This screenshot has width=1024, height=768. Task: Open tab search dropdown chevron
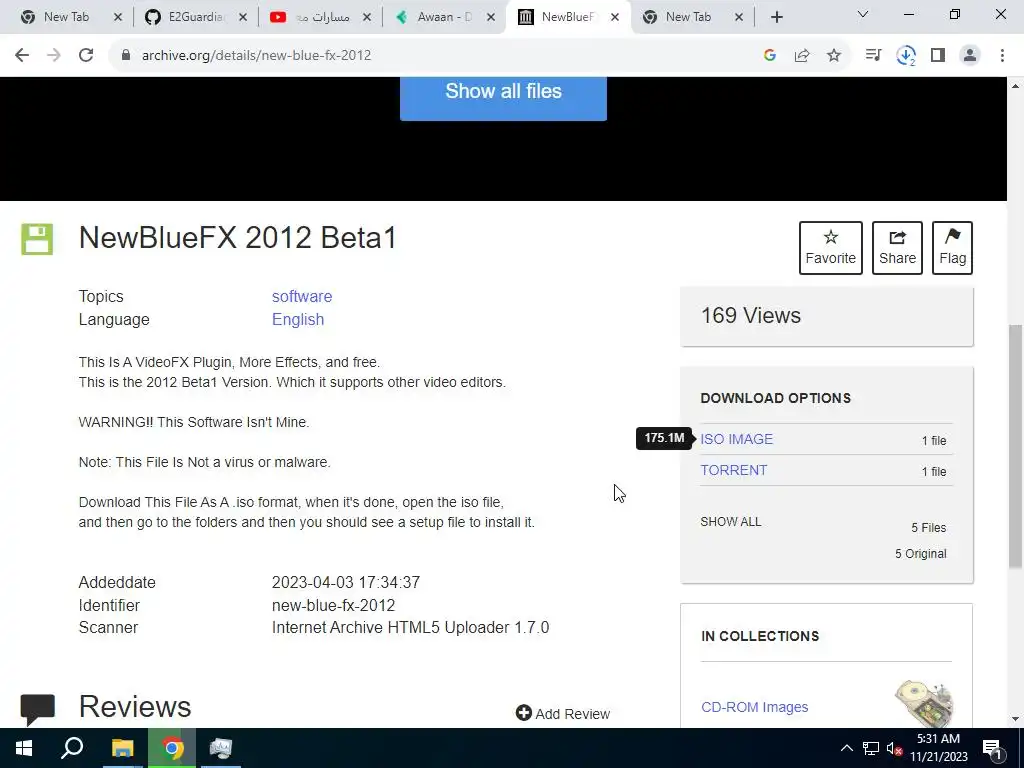(x=863, y=14)
